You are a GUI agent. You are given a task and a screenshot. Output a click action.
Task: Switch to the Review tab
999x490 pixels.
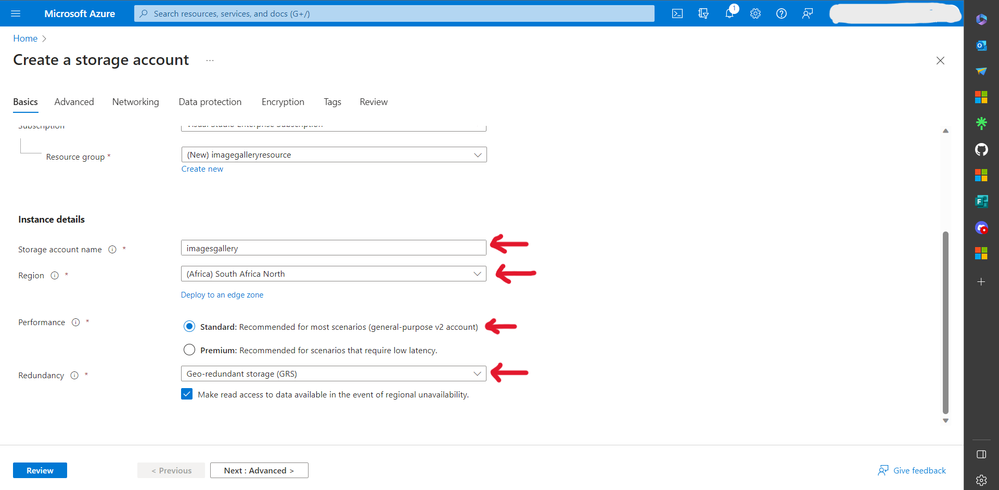[x=373, y=102]
